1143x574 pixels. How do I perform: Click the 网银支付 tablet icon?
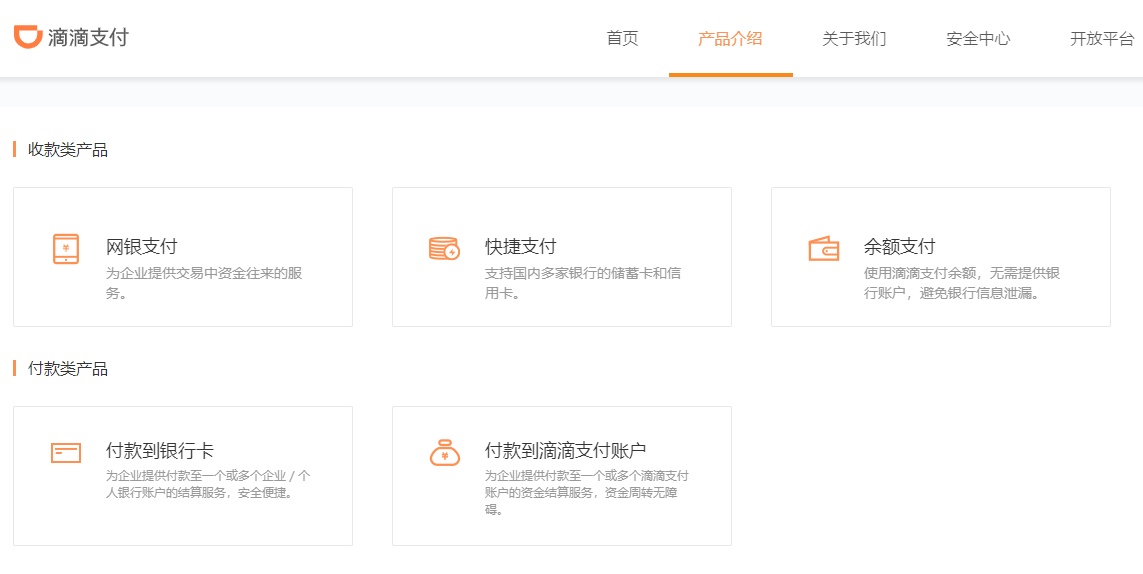click(66, 249)
